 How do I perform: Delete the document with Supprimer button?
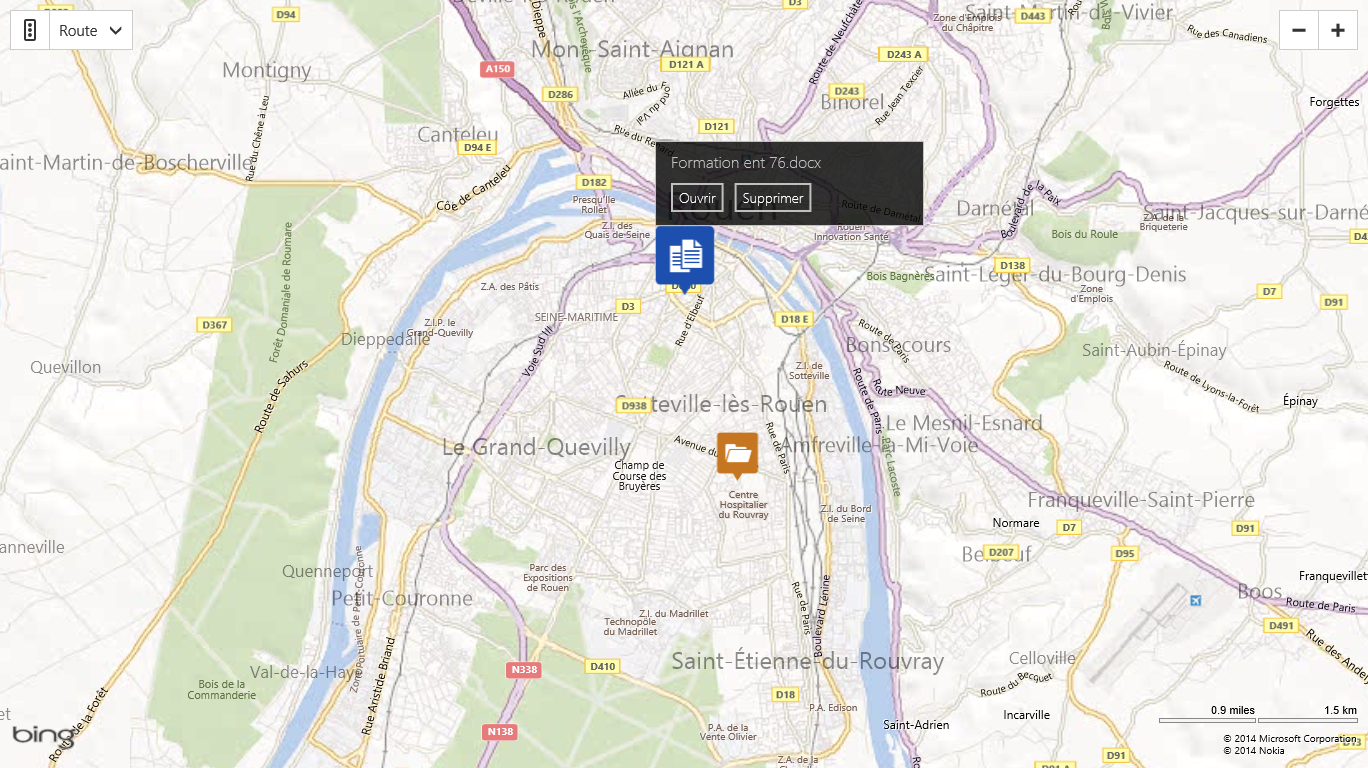coord(773,198)
